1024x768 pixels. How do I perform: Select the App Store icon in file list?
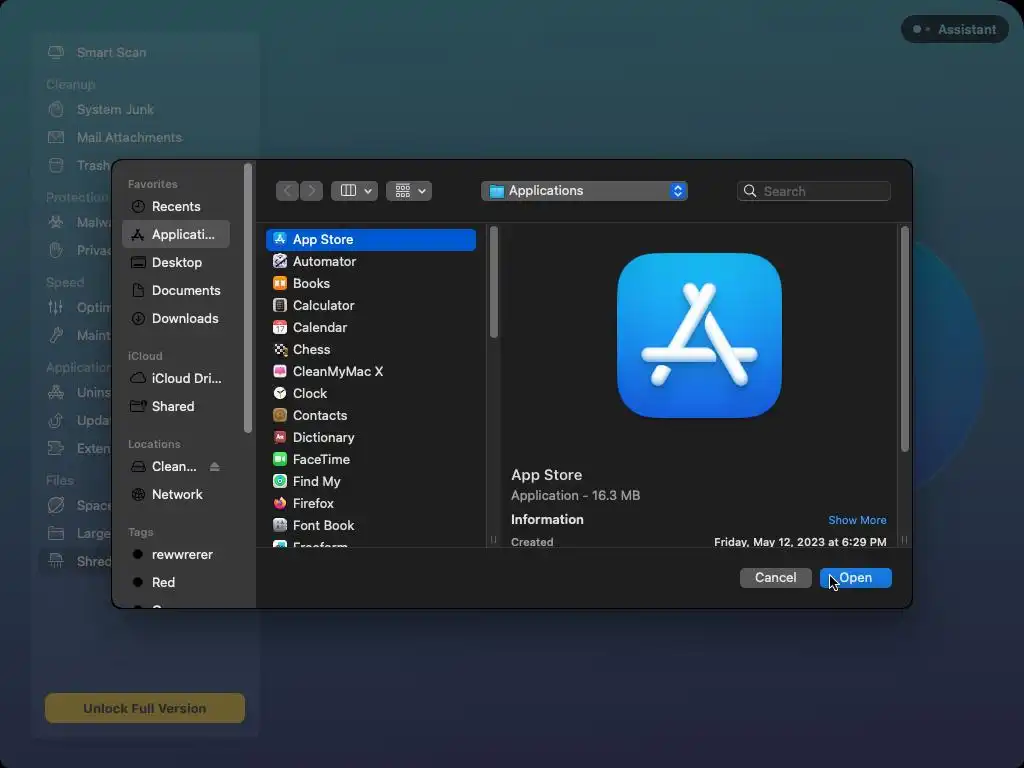280,239
